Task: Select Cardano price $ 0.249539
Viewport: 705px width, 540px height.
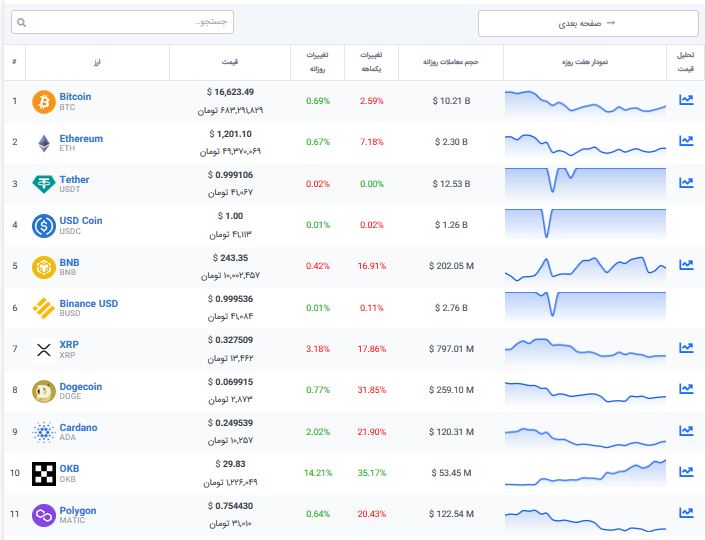Action: [x=230, y=423]
